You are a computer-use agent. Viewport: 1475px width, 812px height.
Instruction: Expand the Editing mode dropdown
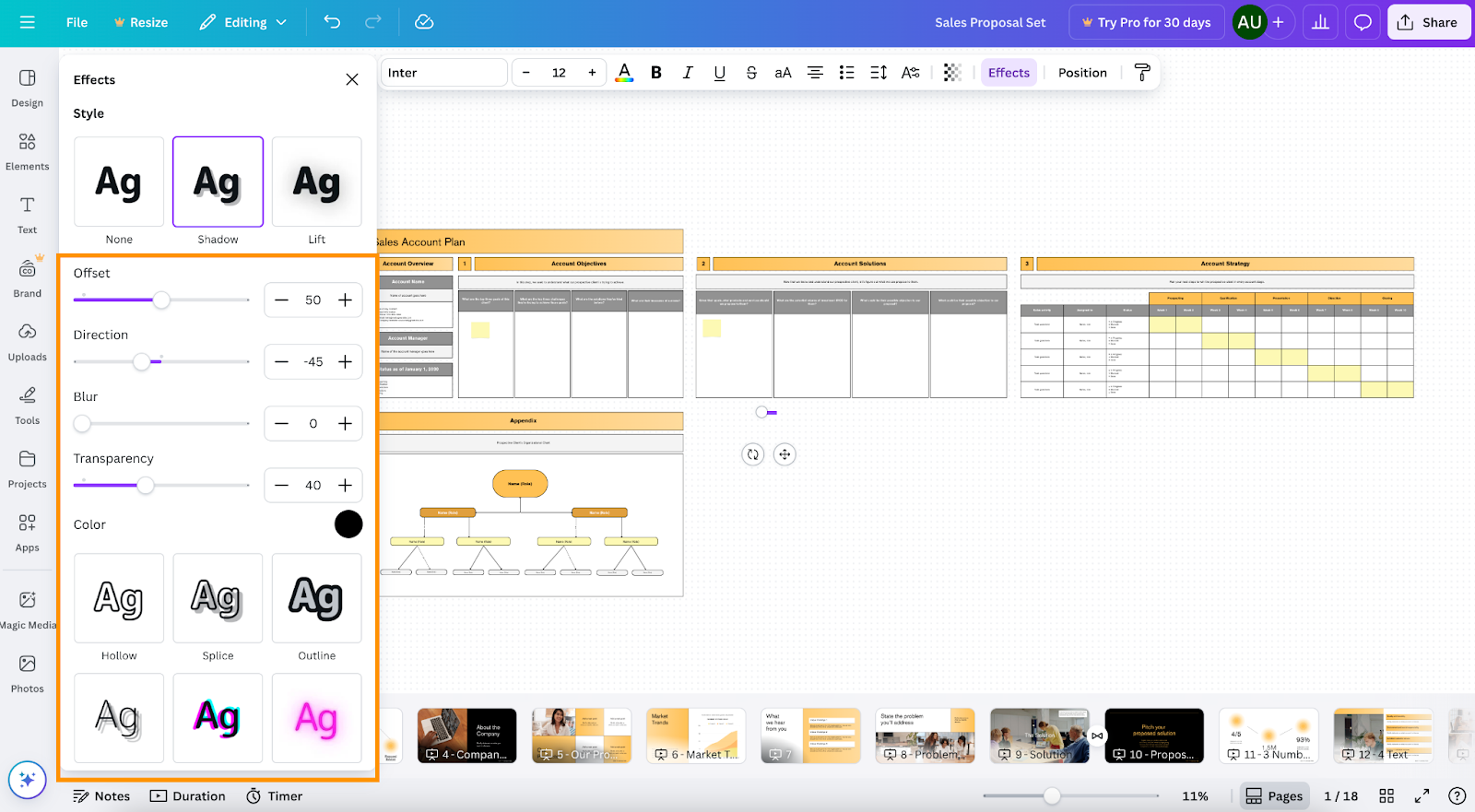(x=243, y=22)
